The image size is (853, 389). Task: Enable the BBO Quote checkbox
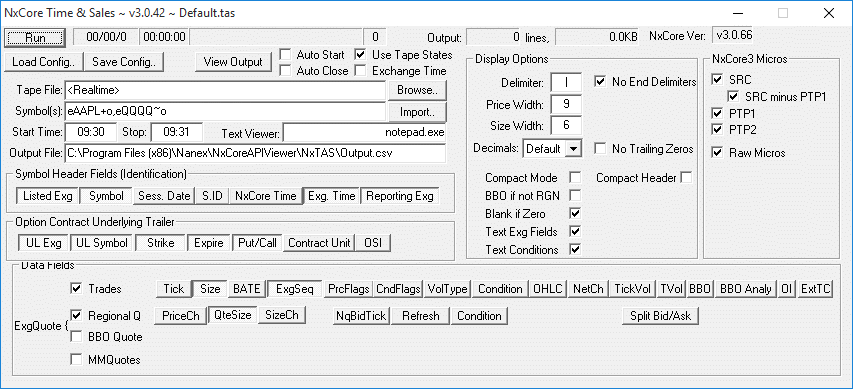click(76, 337)
